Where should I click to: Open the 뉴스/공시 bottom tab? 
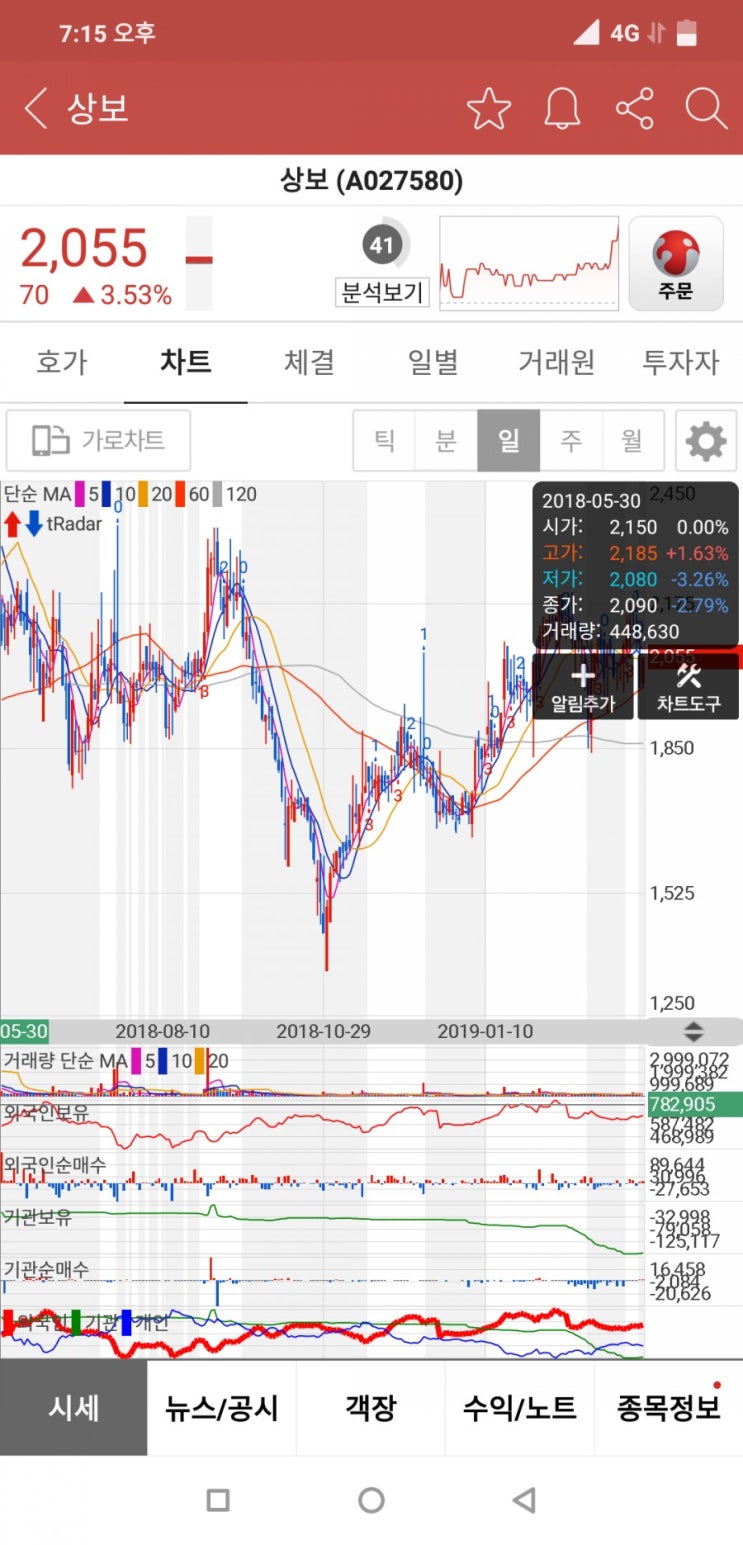(222, 1408)
